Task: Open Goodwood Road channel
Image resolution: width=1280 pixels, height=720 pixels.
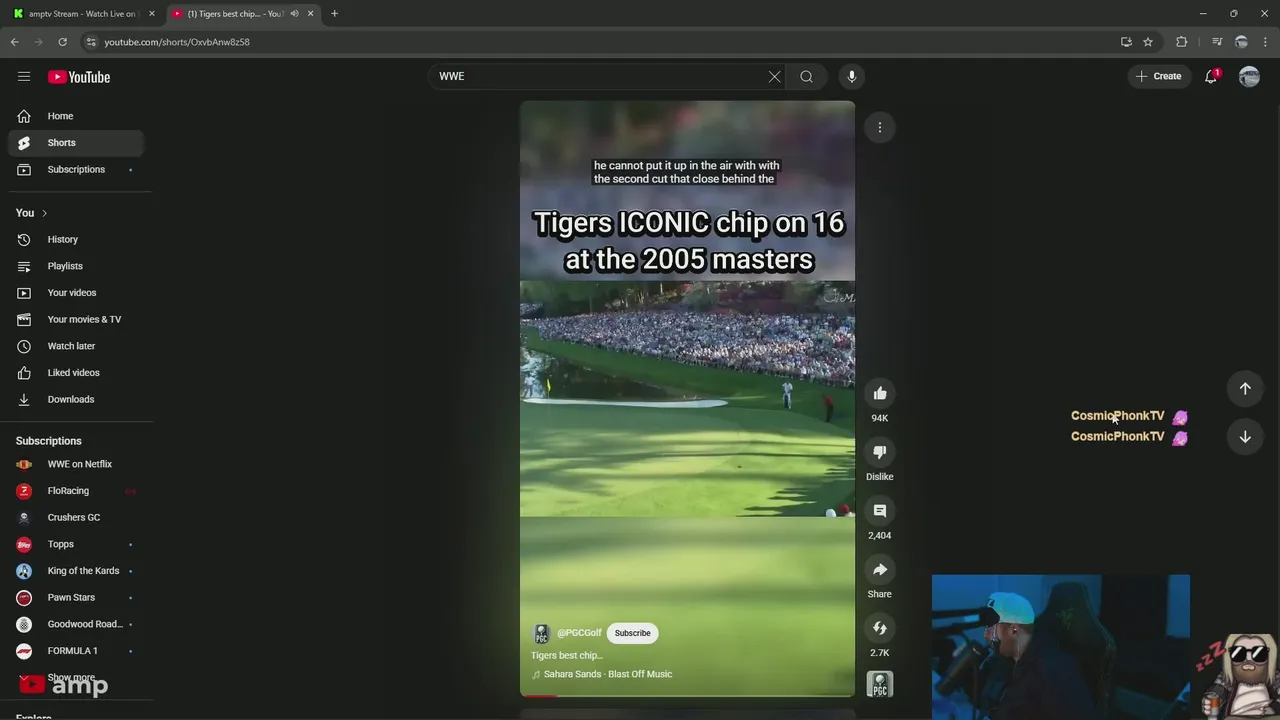Action: tap(76, 624)
